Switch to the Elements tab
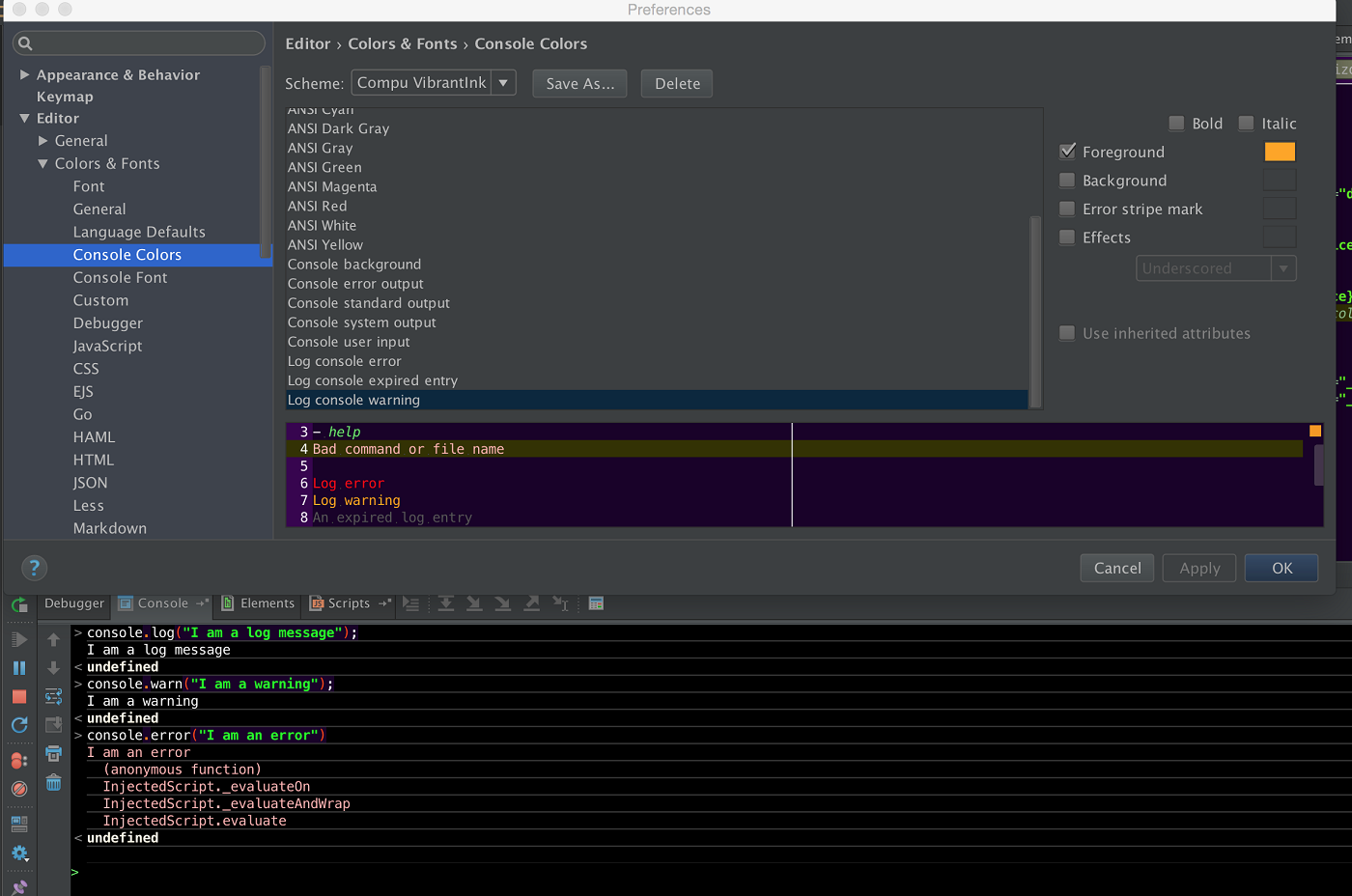The height and width of the screenshot is (896, 1352). (x=258, y=603)
